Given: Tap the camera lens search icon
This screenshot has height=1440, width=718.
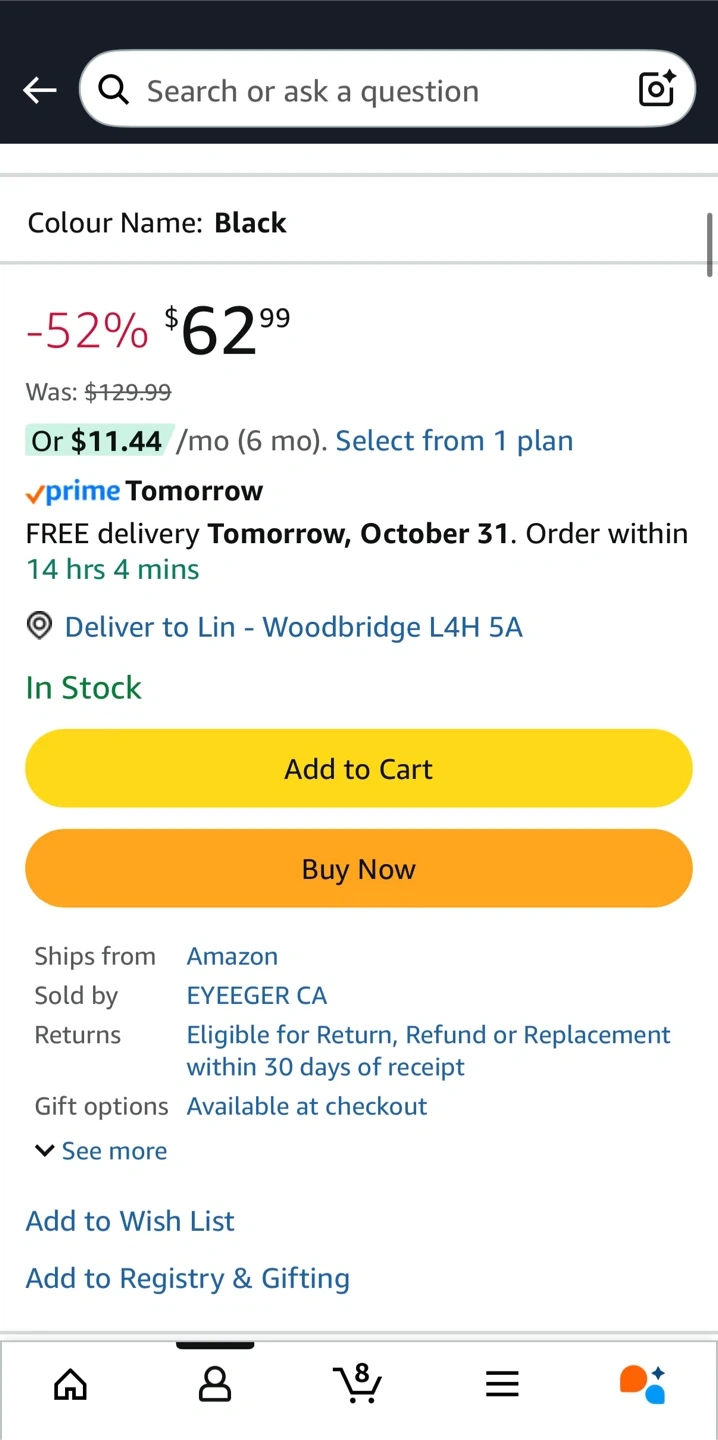Looking at the screenshot, I should (657, 90).
